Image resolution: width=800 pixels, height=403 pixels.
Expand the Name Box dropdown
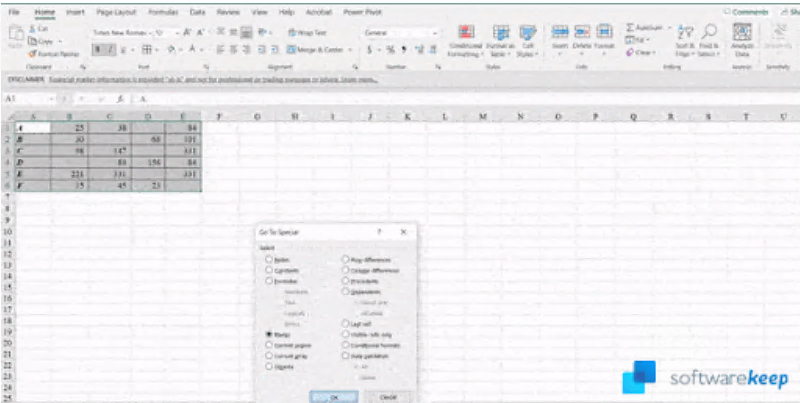click(51, 100)
